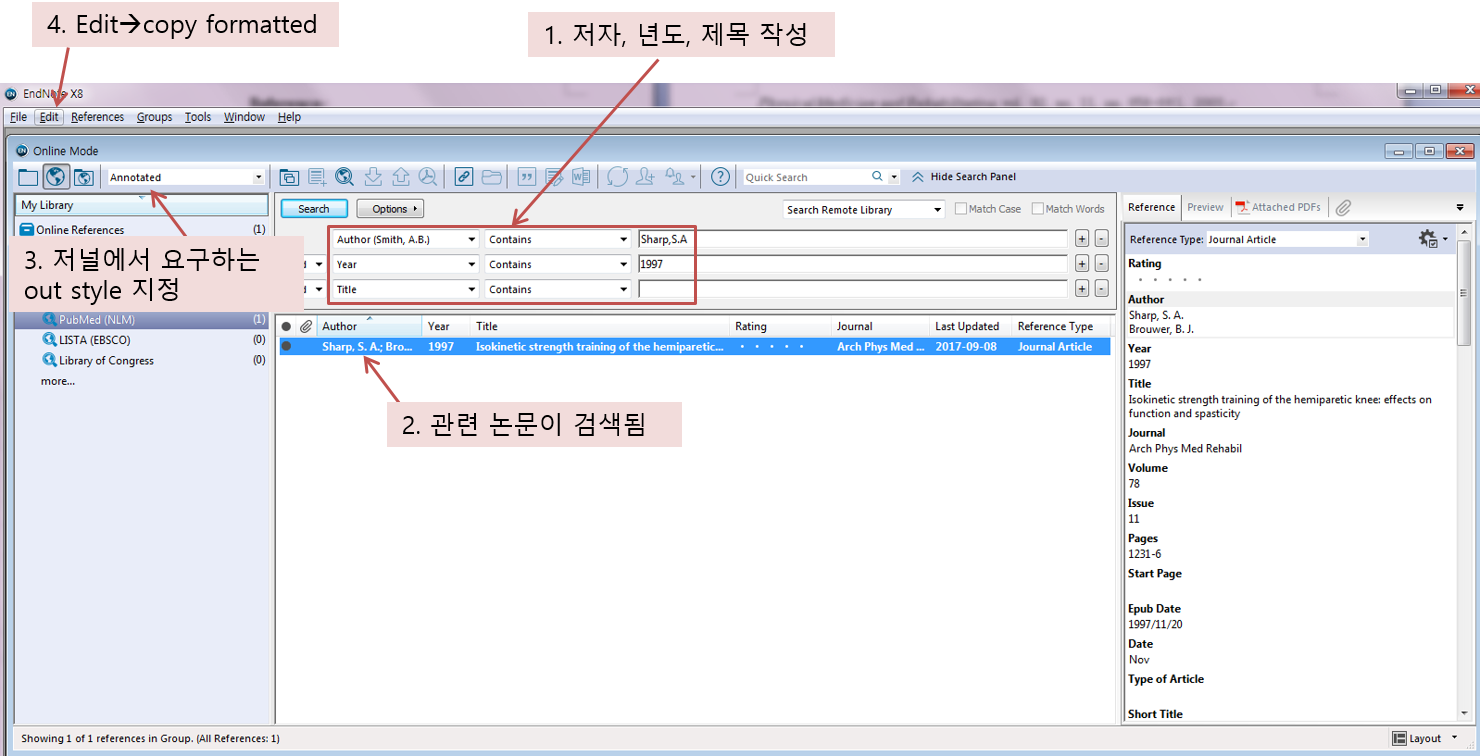Open the References menu
The image size is (1480, 756).
coord(98,117)
